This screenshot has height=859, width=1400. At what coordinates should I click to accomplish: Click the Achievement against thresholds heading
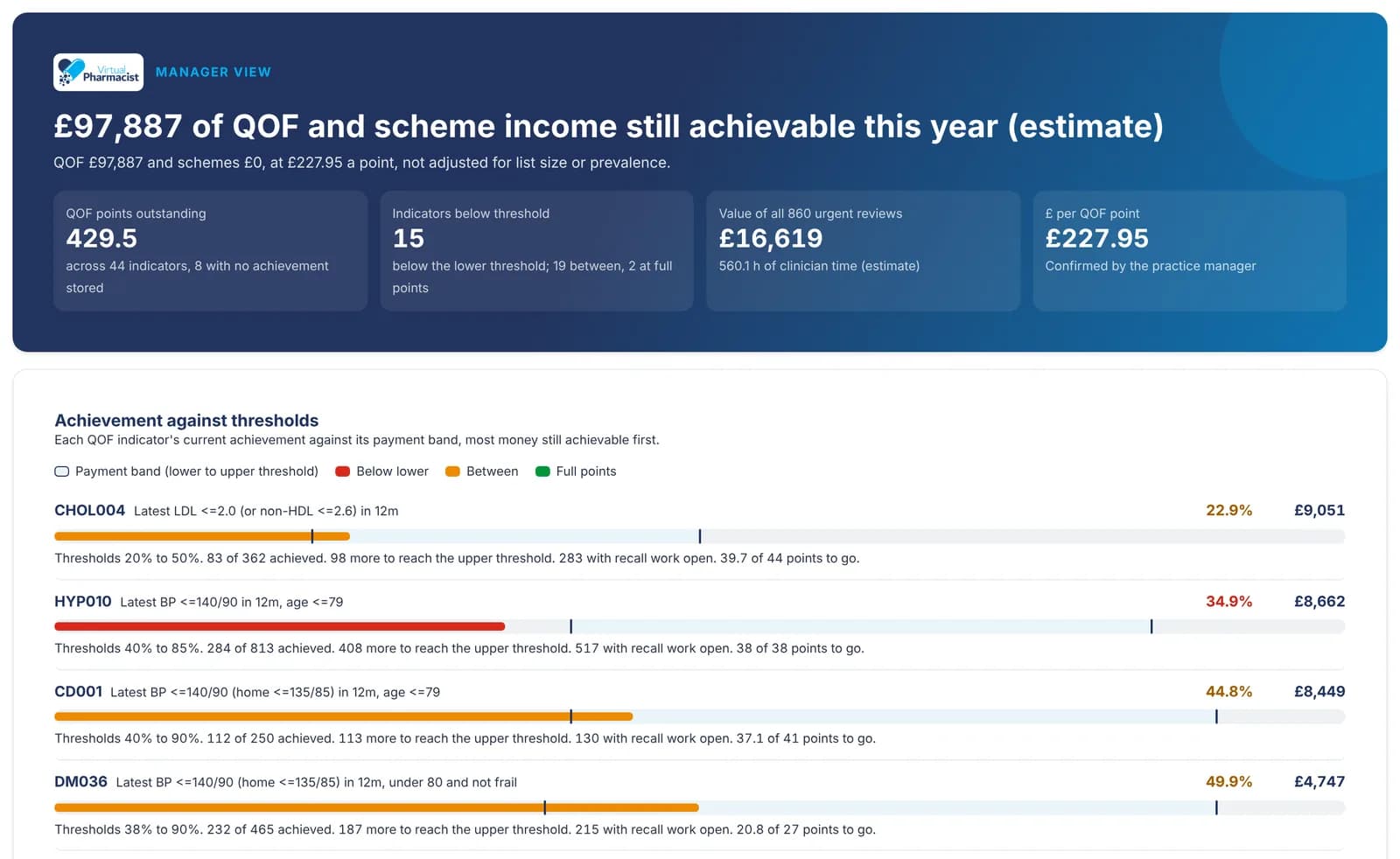tap(186, 421)
